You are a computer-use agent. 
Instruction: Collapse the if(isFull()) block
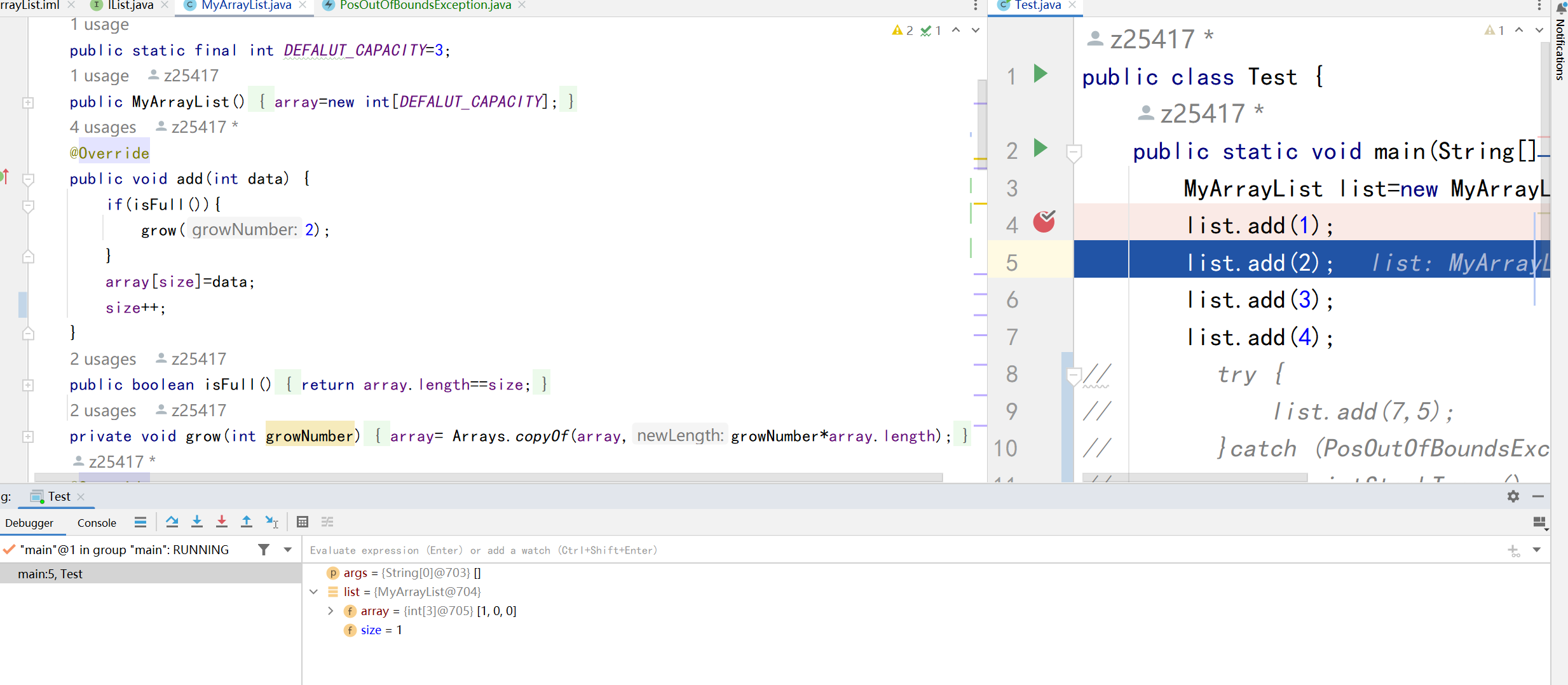click(28, 206)
